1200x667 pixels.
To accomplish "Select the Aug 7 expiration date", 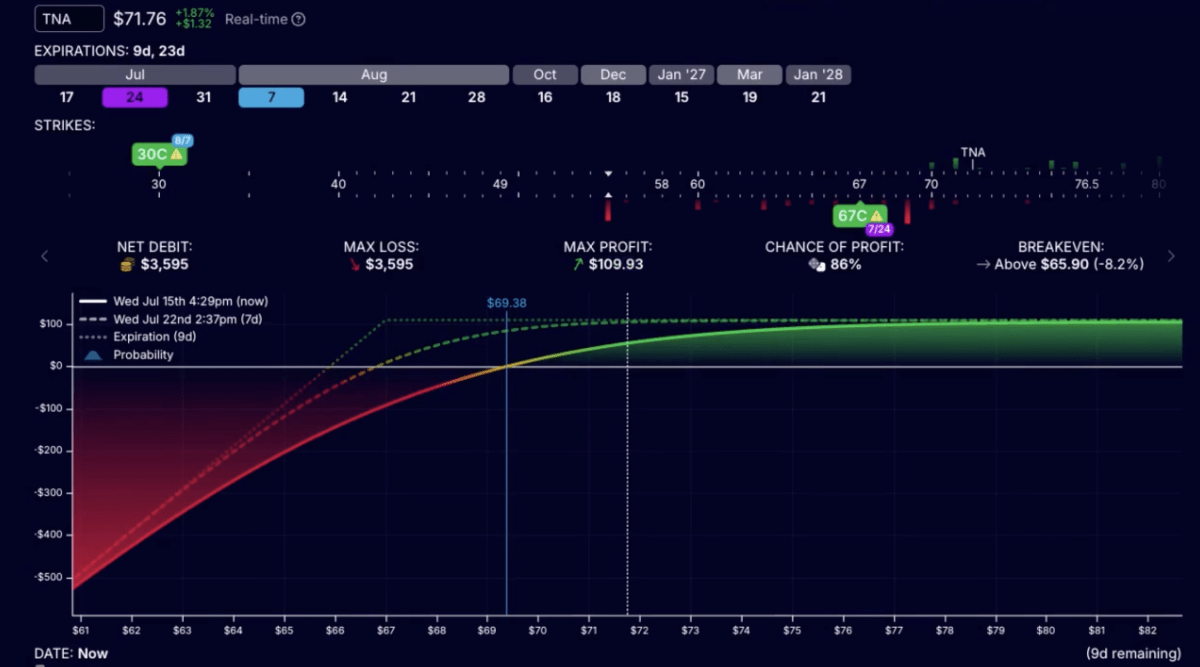I will (271, 97).
